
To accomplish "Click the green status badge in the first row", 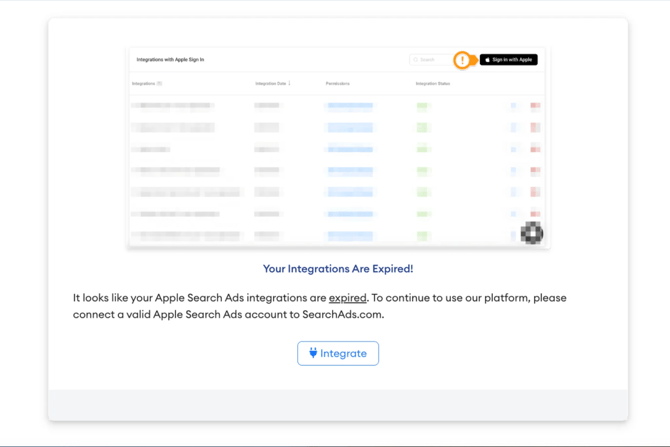I will pos(422,105).
